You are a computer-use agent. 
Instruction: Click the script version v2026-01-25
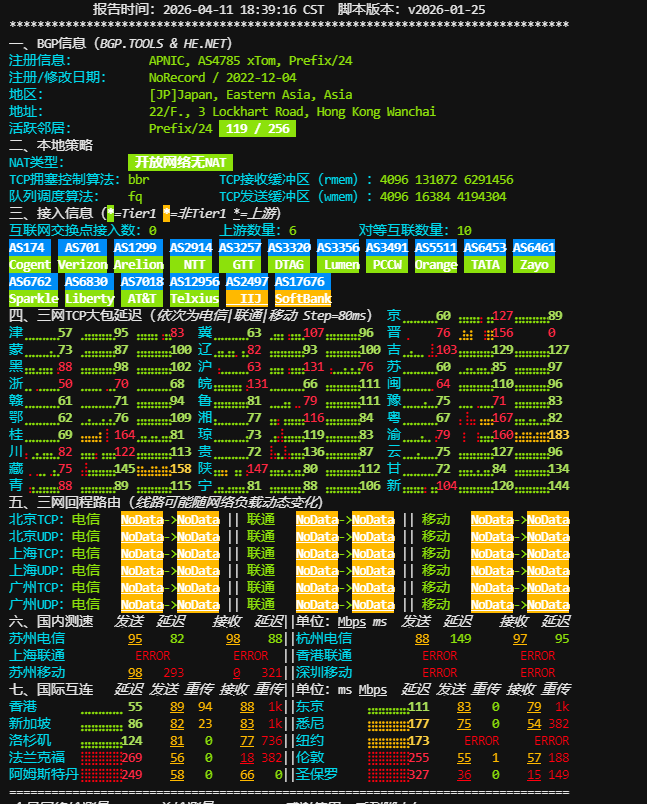click(447, 10)
